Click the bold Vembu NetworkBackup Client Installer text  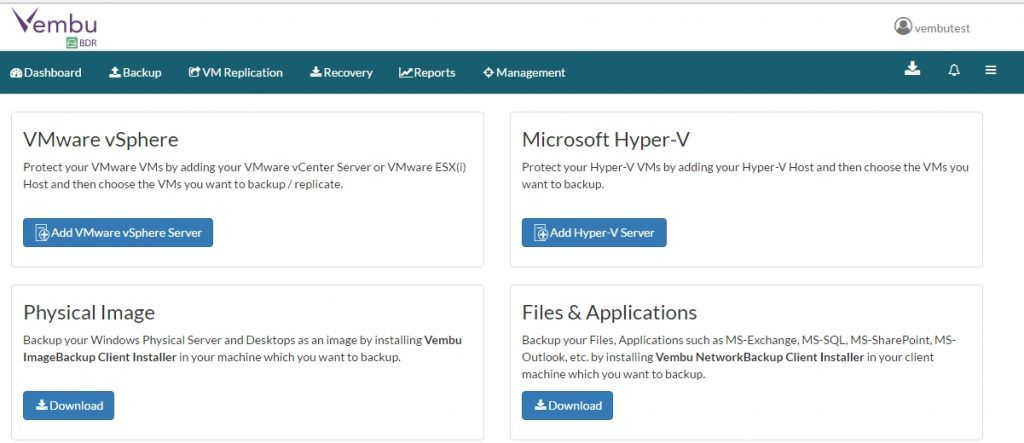760,357
